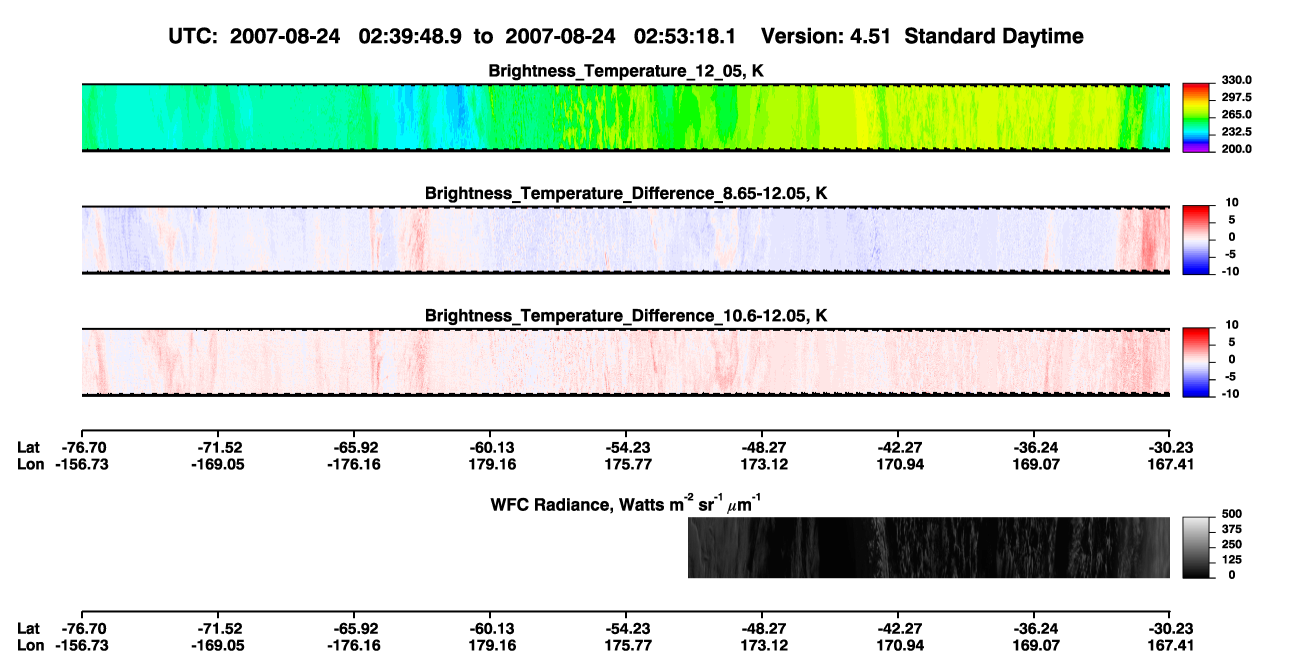Click the 297.5 colorbar label
Viewport: 1300px width, 667px height.
pos(1236,97)
